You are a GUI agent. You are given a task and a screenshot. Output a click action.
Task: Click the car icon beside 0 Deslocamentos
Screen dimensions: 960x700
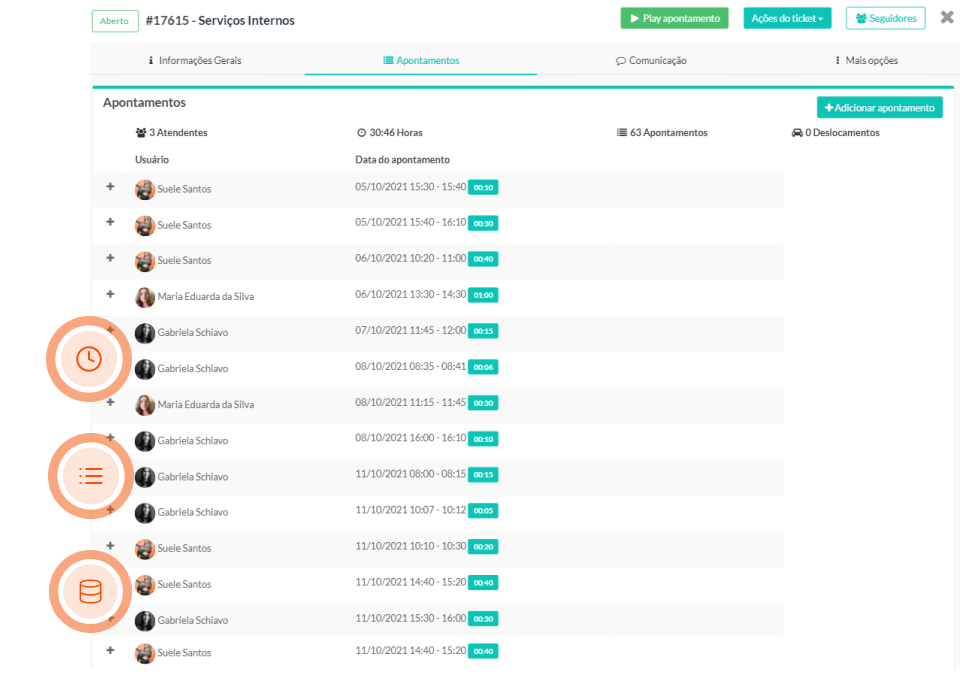click(797, 132)
